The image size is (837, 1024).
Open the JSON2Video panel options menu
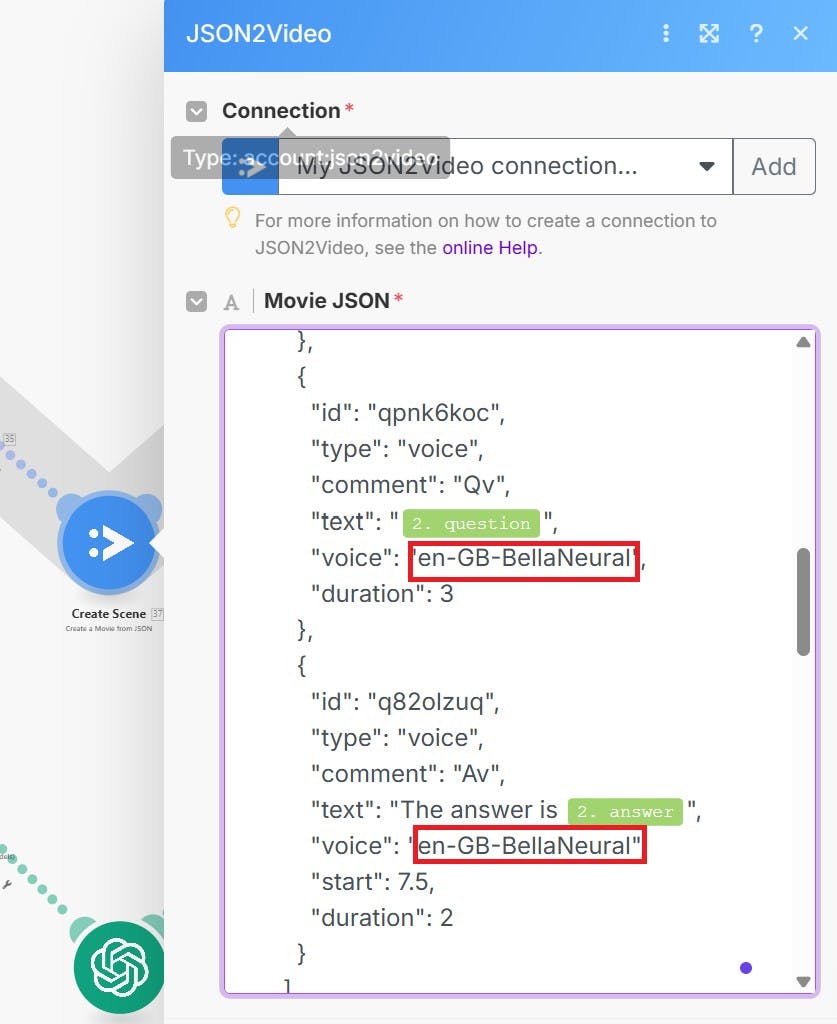[x=666, y=34]
